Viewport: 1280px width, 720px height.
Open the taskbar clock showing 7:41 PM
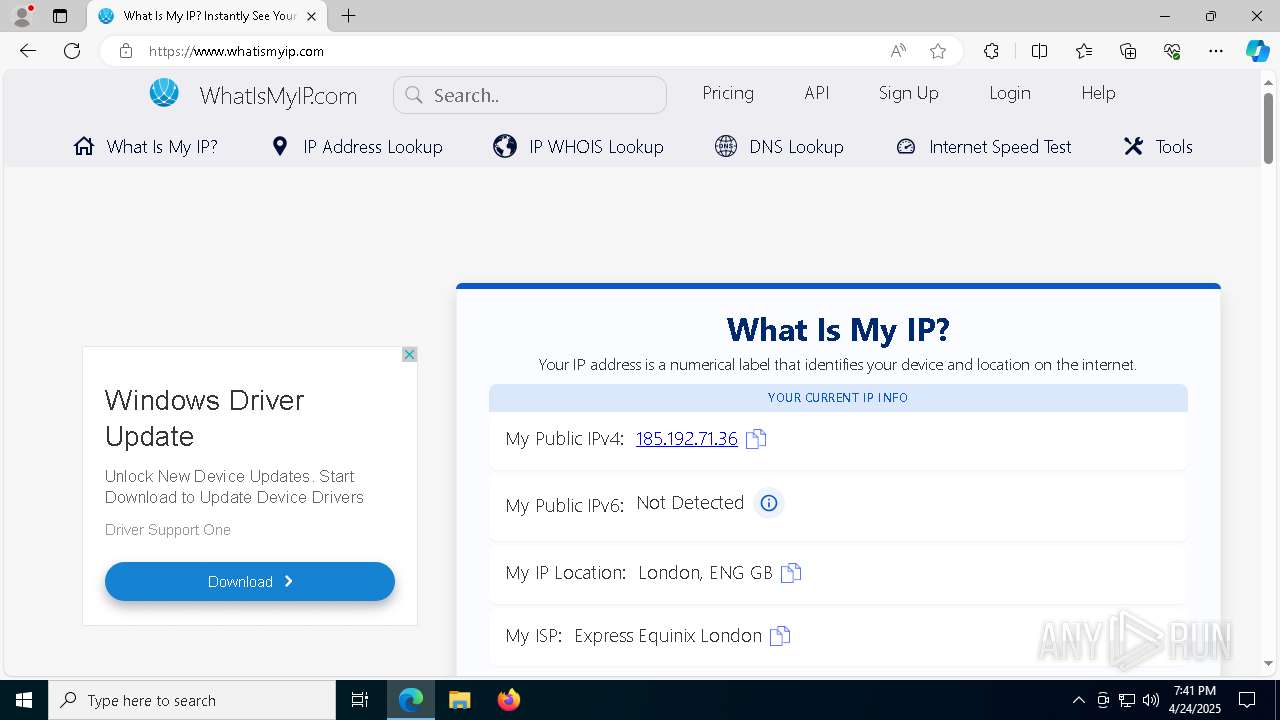point(1195,700)
